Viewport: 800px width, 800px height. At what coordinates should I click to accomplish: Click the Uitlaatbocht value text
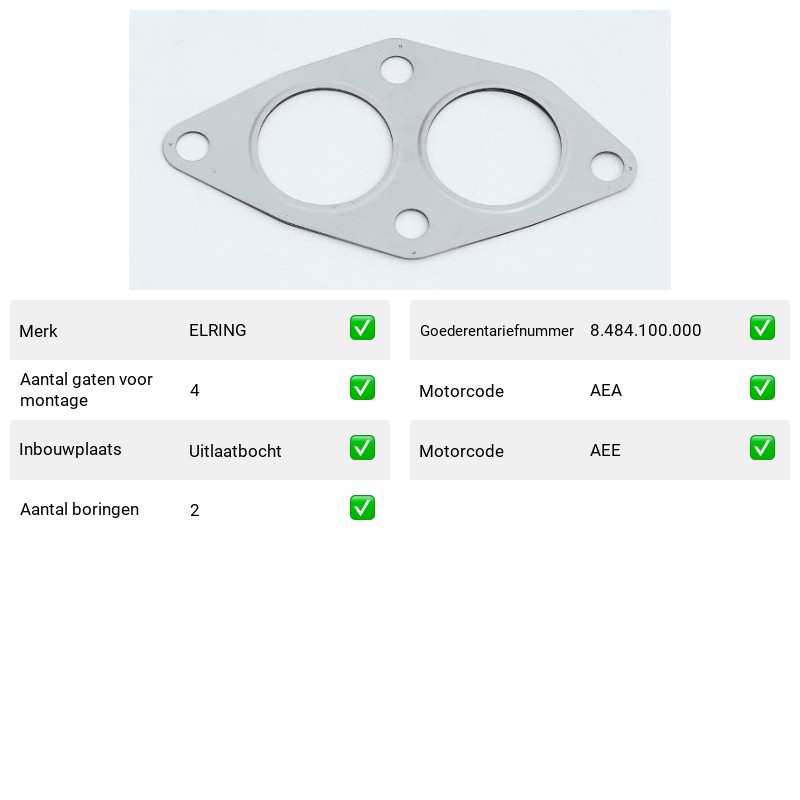coord(235,451)
